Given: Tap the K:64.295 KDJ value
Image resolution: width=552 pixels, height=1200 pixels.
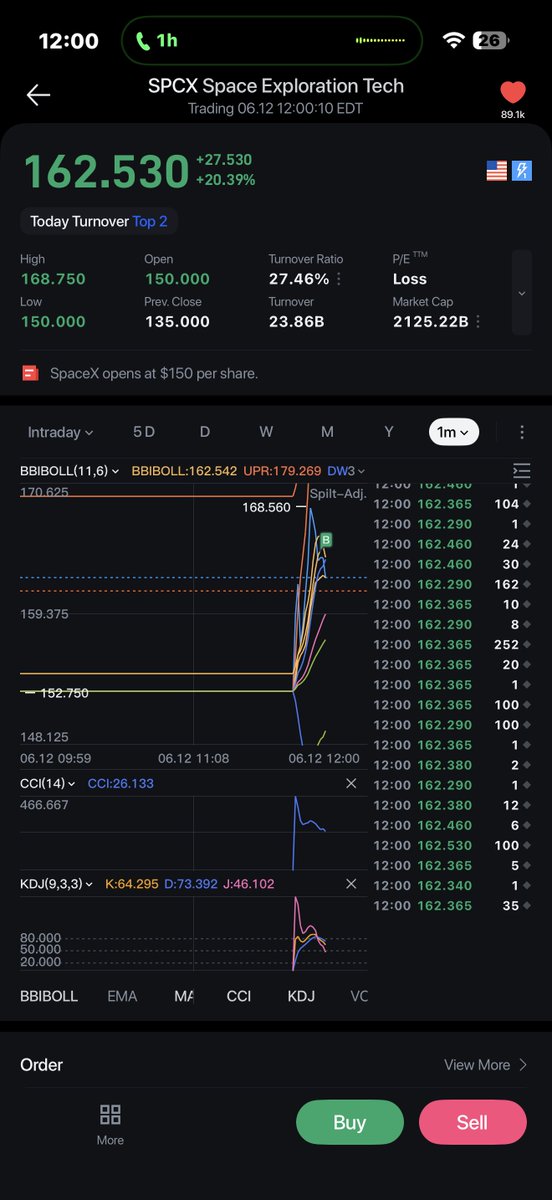Looking at the screenshot, I should [x=132, y=884].
